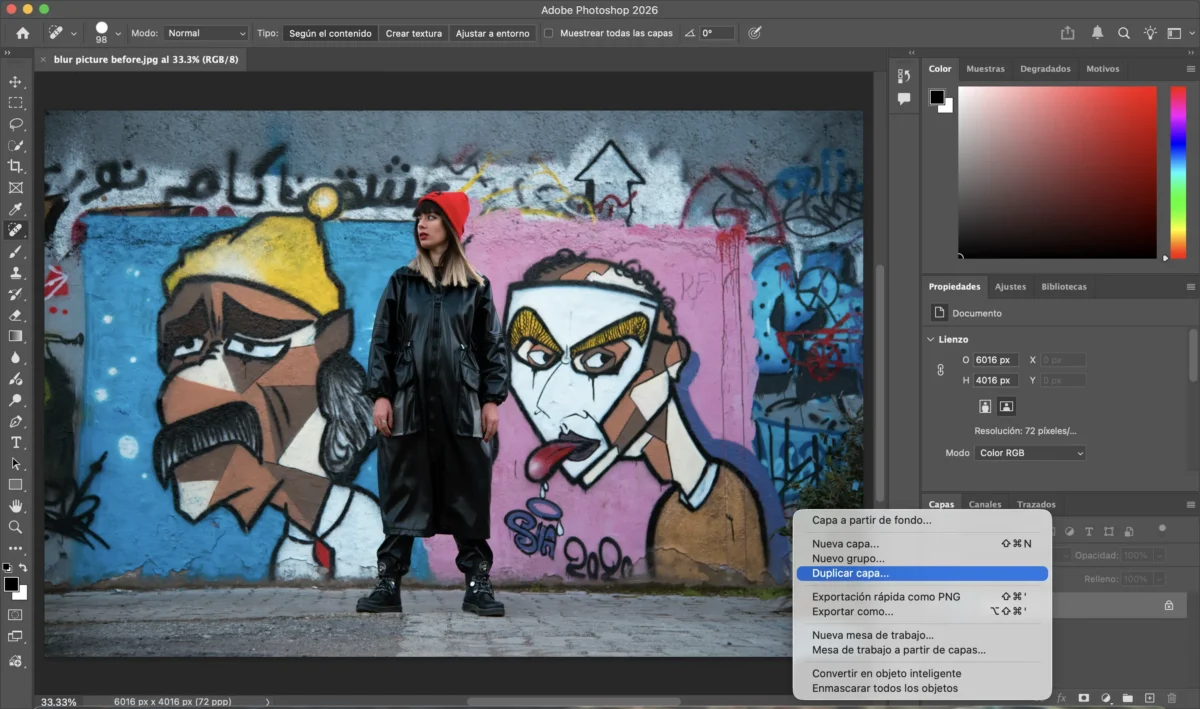Select the Frame tool
Screen dimensions: 1200x709
[x=15, y=187]
